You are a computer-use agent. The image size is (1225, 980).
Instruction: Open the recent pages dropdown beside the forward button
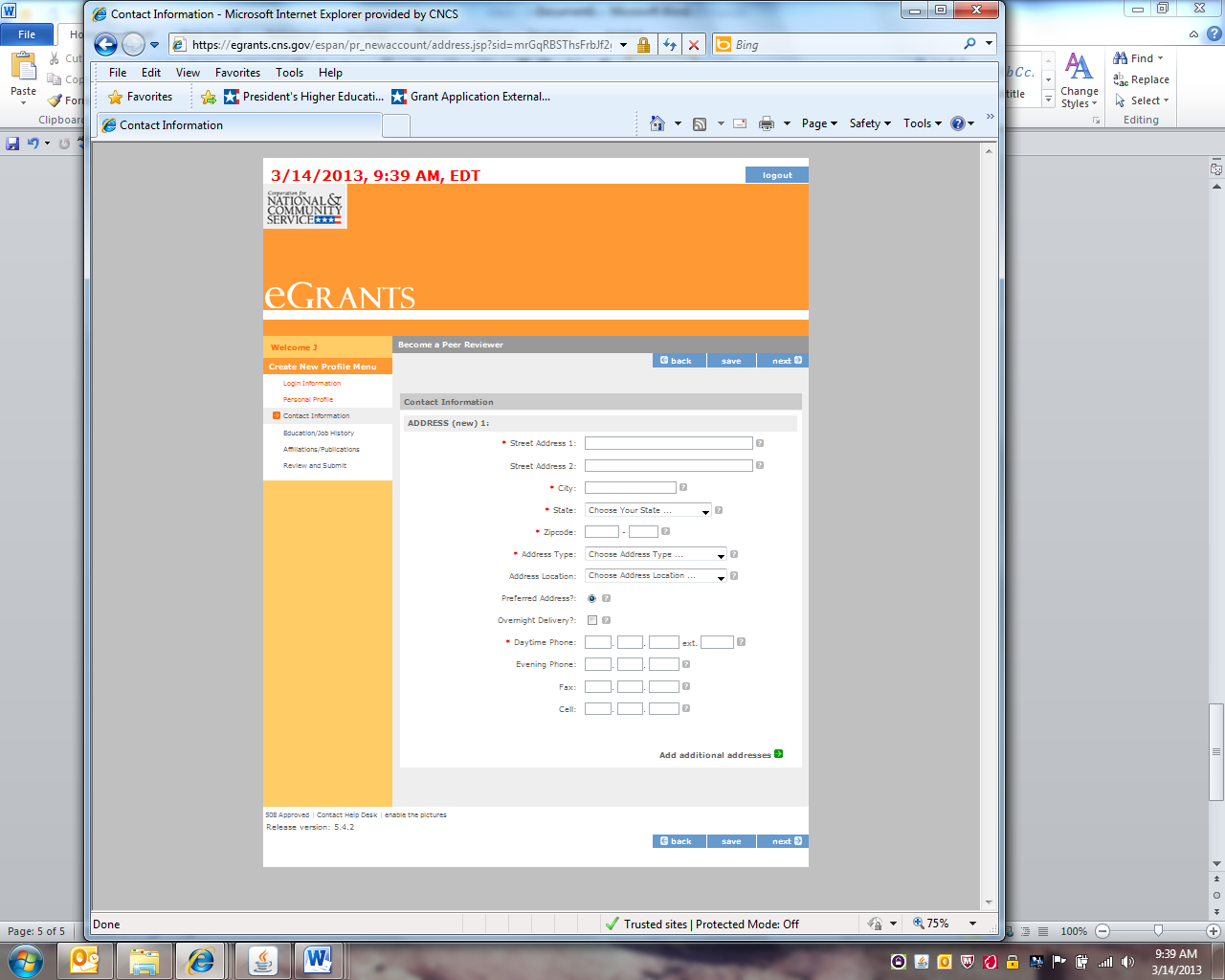pyautogui.click(x=154, y=45)
